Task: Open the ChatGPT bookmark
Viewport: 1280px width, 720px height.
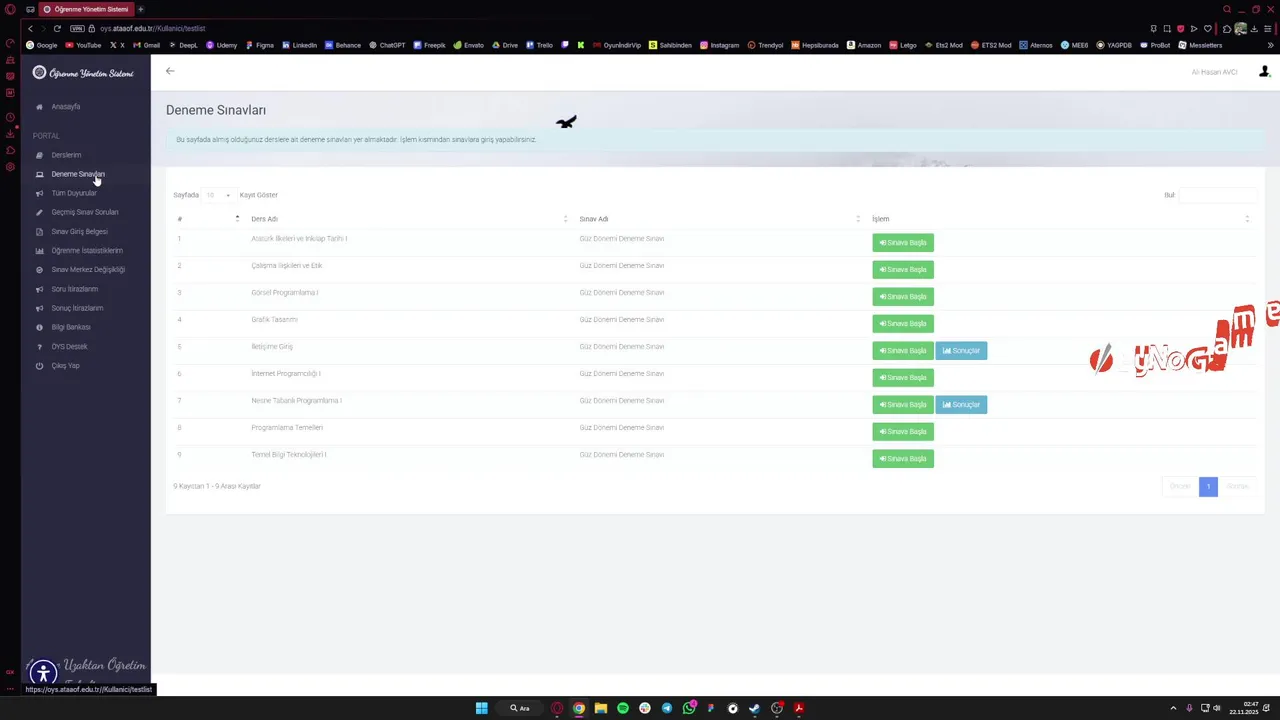Action: [x=387, y=45]
